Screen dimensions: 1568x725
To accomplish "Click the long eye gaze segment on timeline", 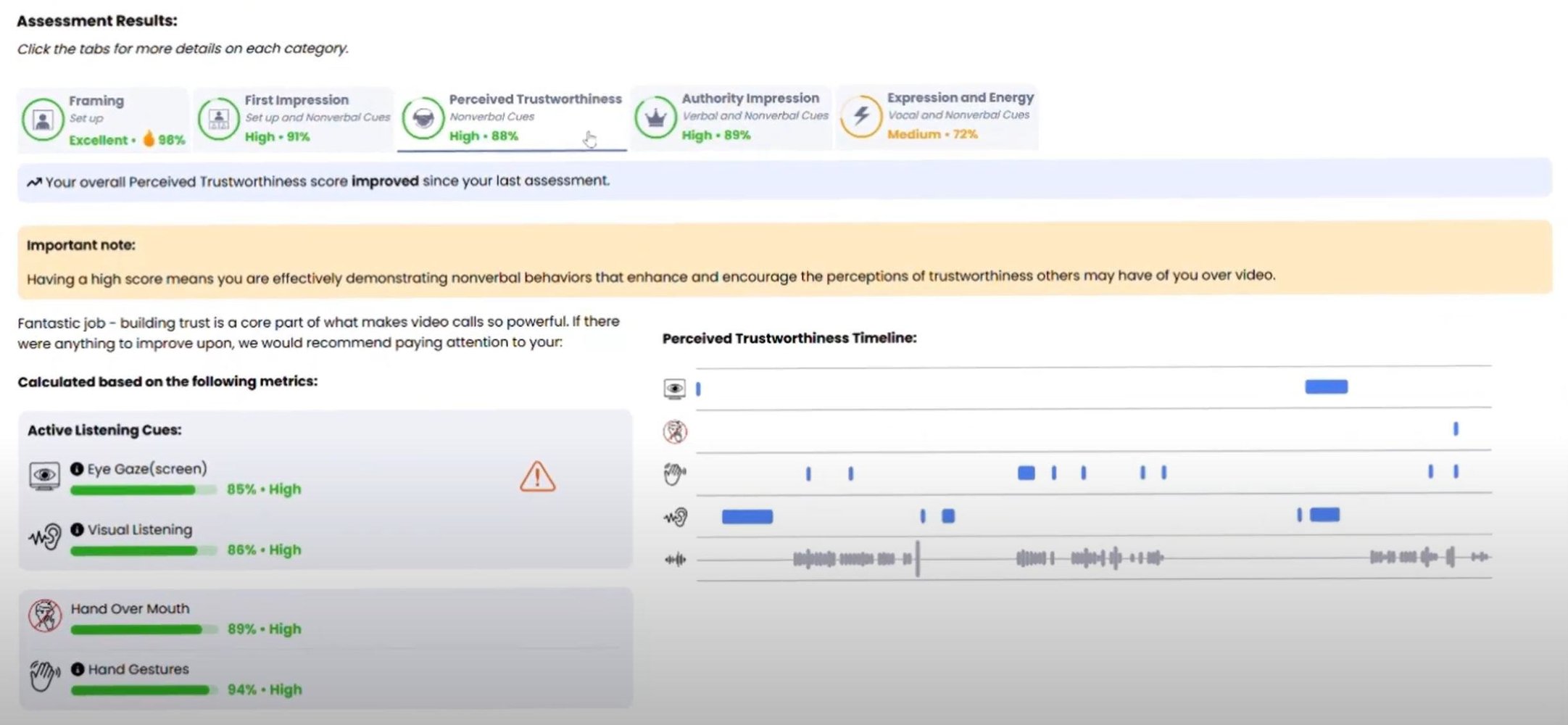I will [1326, 387].
